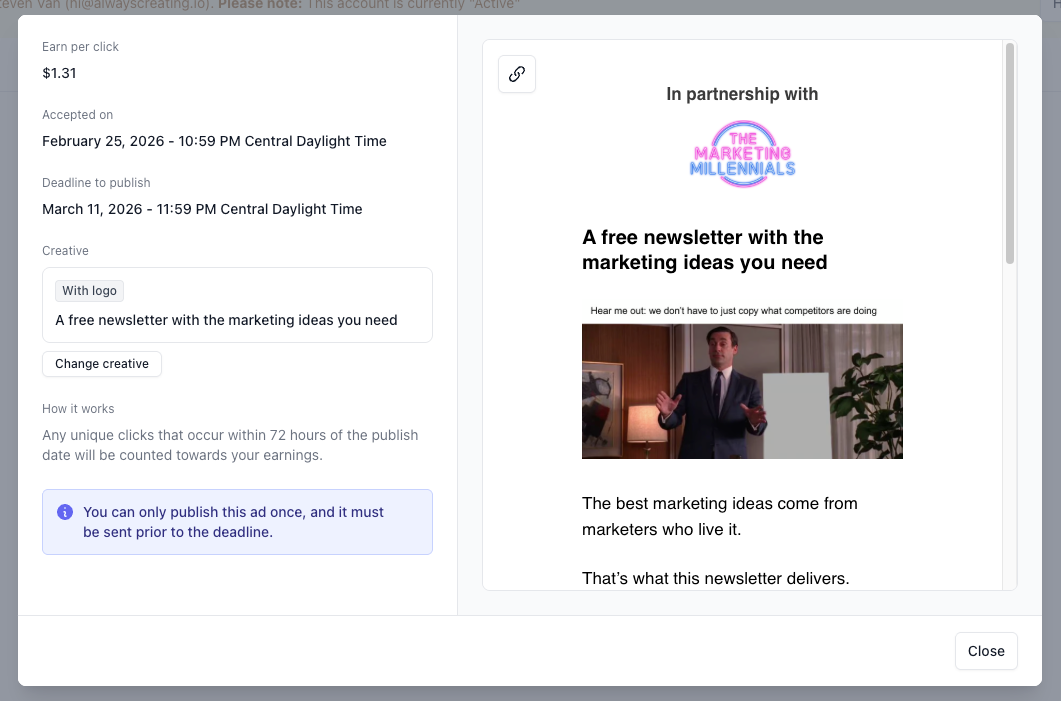Click the 'publish this ad once' notice text
The width and height of the screenshot is (1061, 701).
[x=233, y=522]
